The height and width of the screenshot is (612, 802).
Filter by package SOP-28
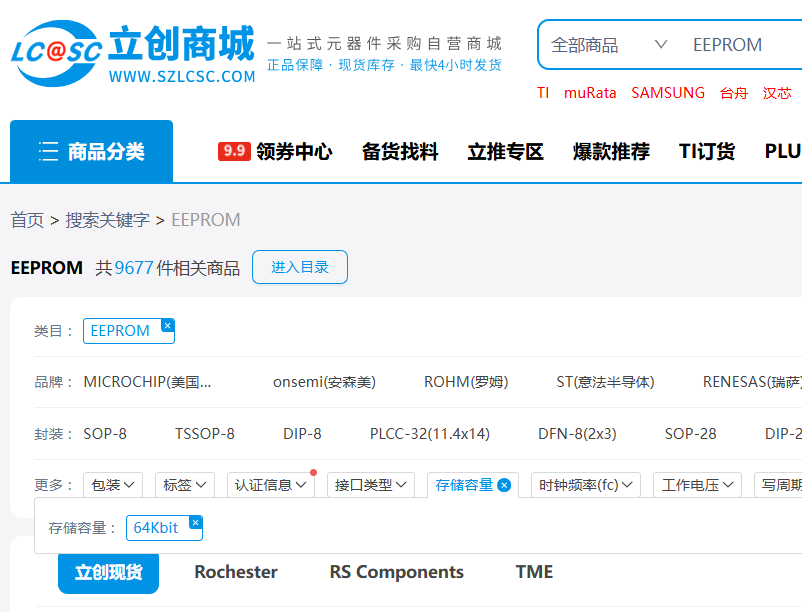[x=690, y=434]
